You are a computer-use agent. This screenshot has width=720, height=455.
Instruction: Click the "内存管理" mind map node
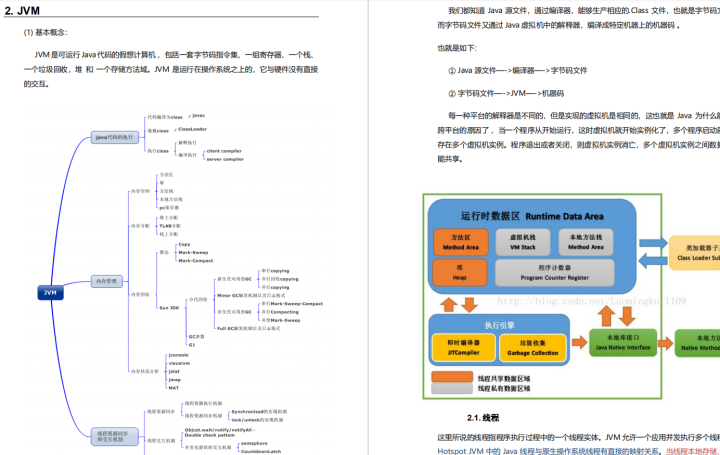107,281
